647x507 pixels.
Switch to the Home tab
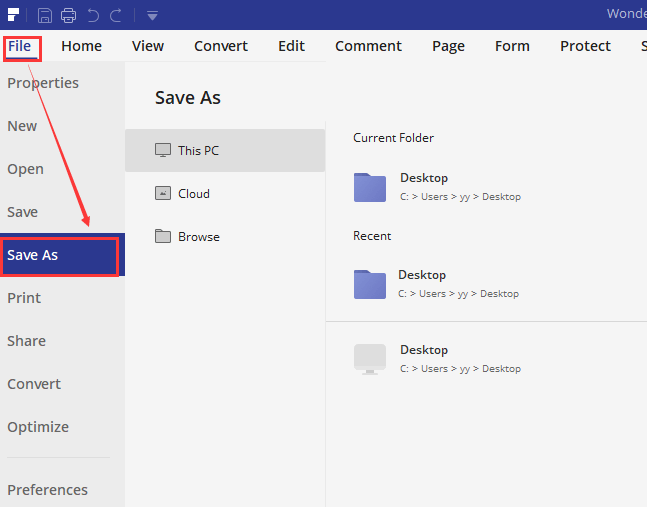coord(81,46)
